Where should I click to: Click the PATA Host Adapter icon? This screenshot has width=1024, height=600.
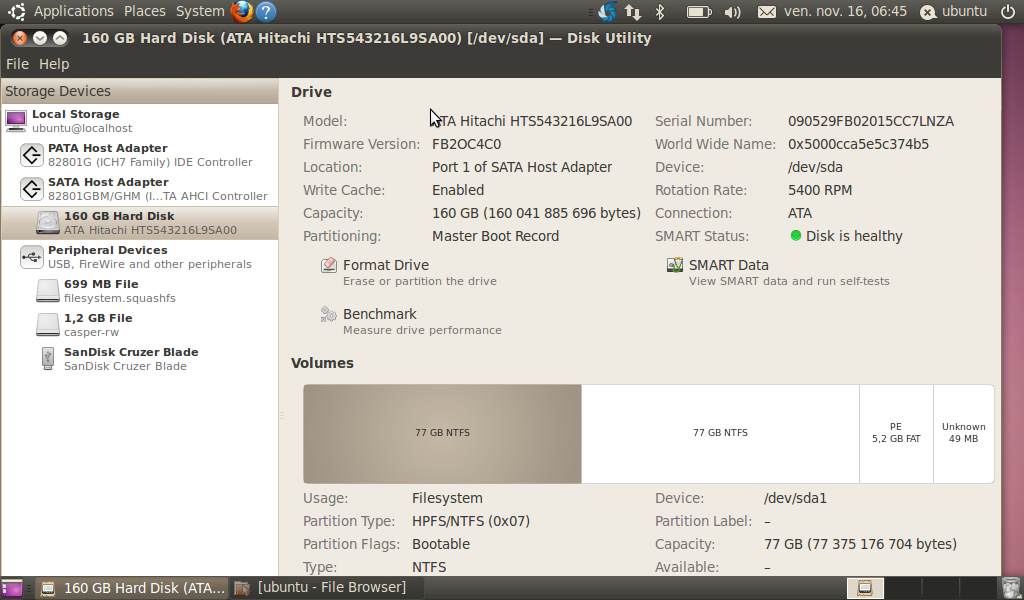pos(31,155)
